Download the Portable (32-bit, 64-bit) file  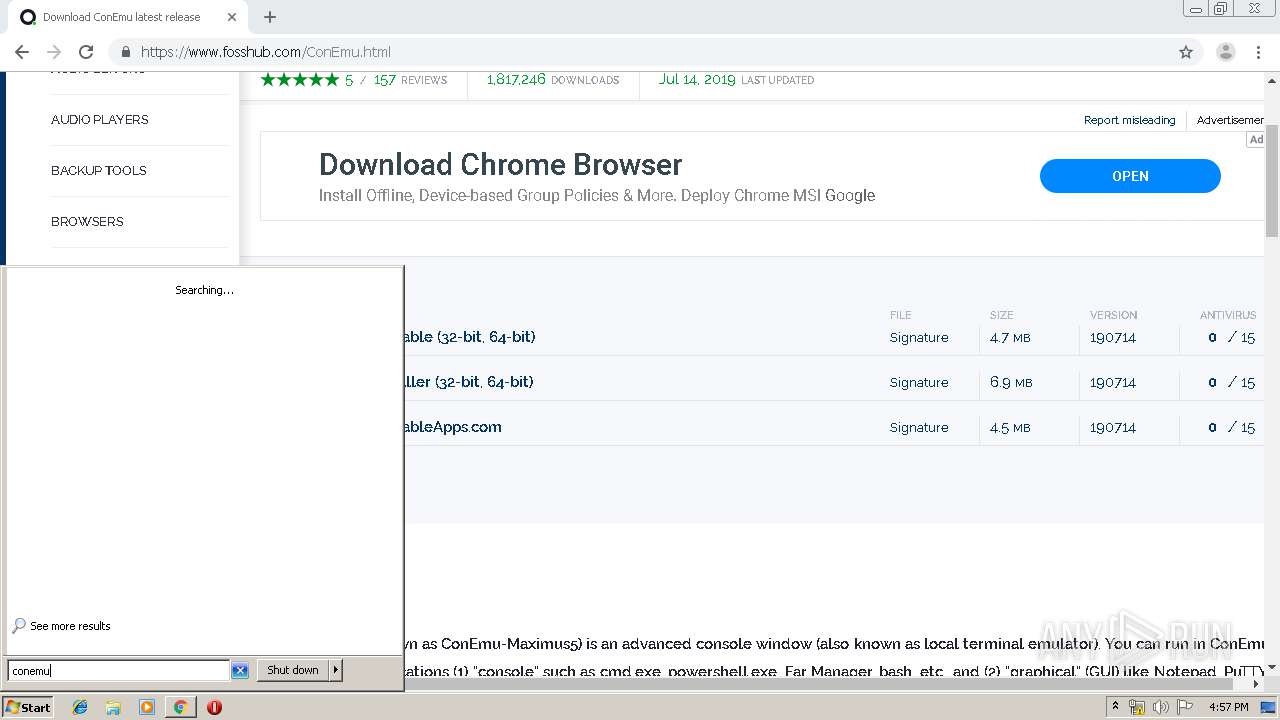tap(470, 337)
